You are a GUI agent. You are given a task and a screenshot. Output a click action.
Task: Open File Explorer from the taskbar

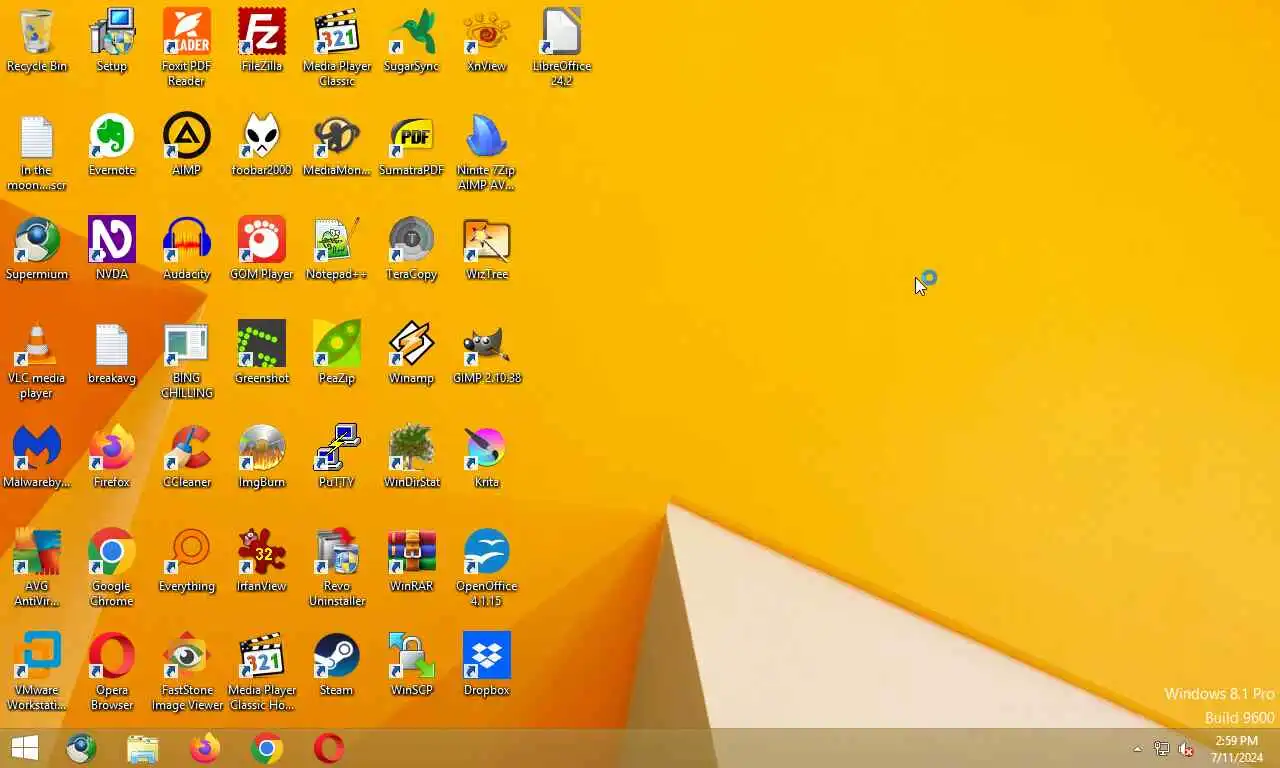click(143, 748)
